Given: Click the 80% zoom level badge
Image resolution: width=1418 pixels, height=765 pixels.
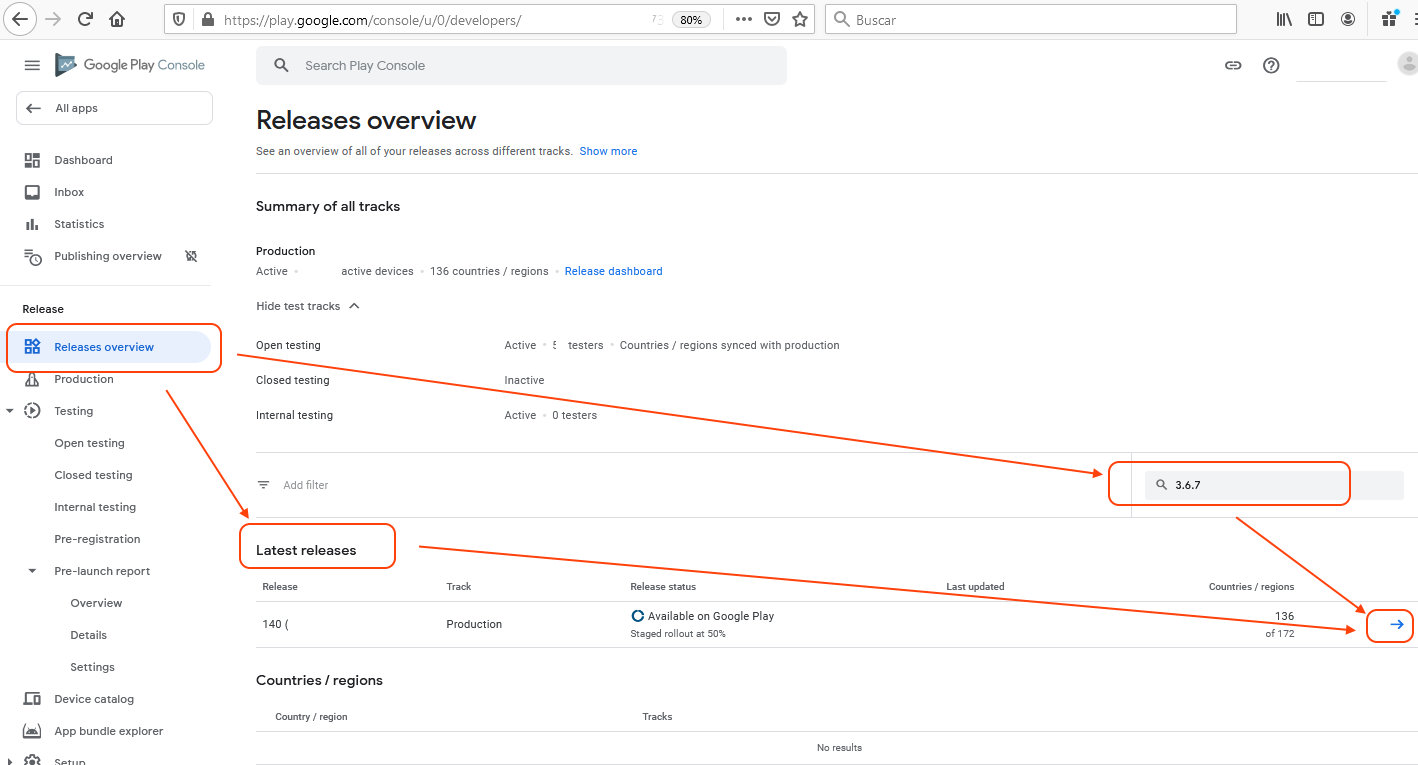Looking at the screenshot, I should [x=691, y=19].
